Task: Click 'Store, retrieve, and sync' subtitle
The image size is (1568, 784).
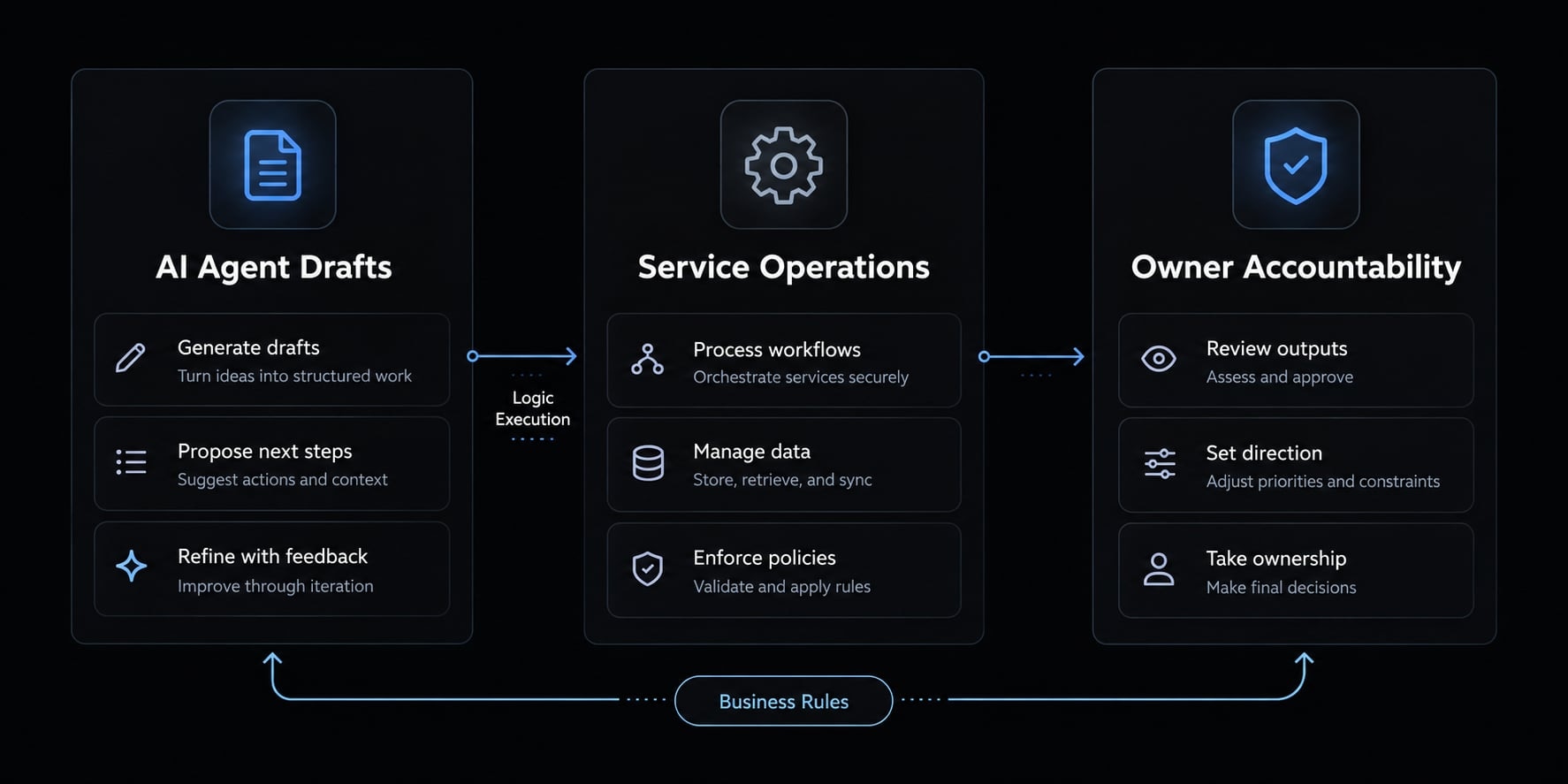Action: point(782,480)
